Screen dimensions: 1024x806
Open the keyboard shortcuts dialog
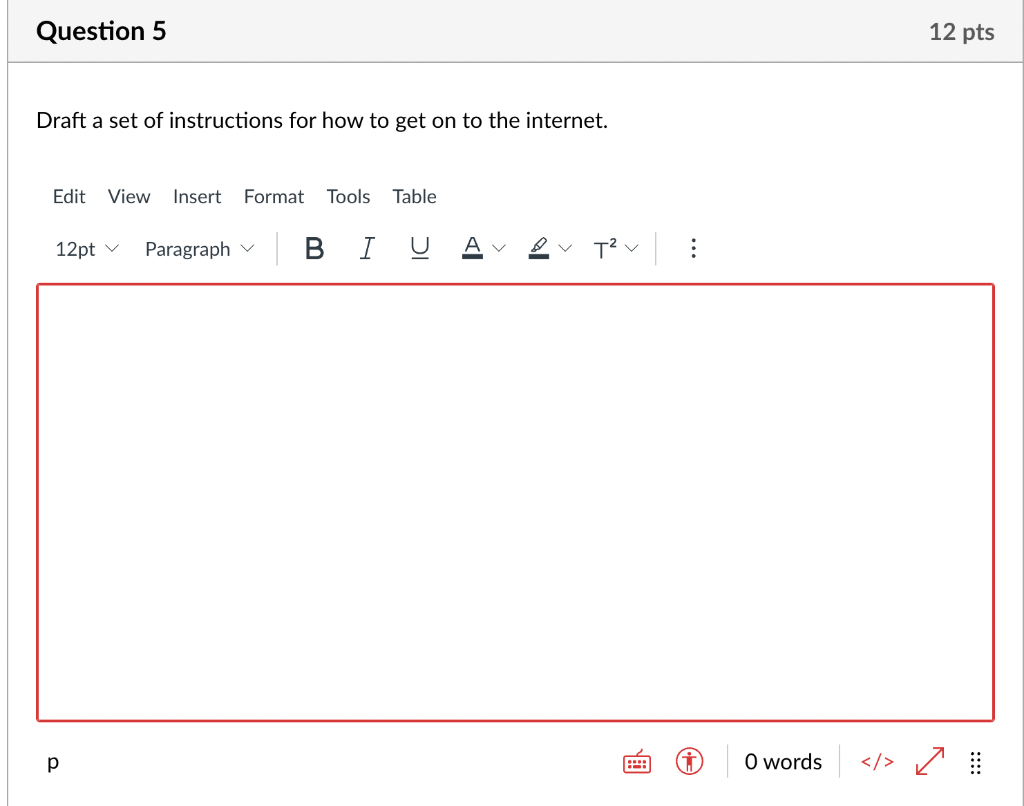tap(636, 761)
